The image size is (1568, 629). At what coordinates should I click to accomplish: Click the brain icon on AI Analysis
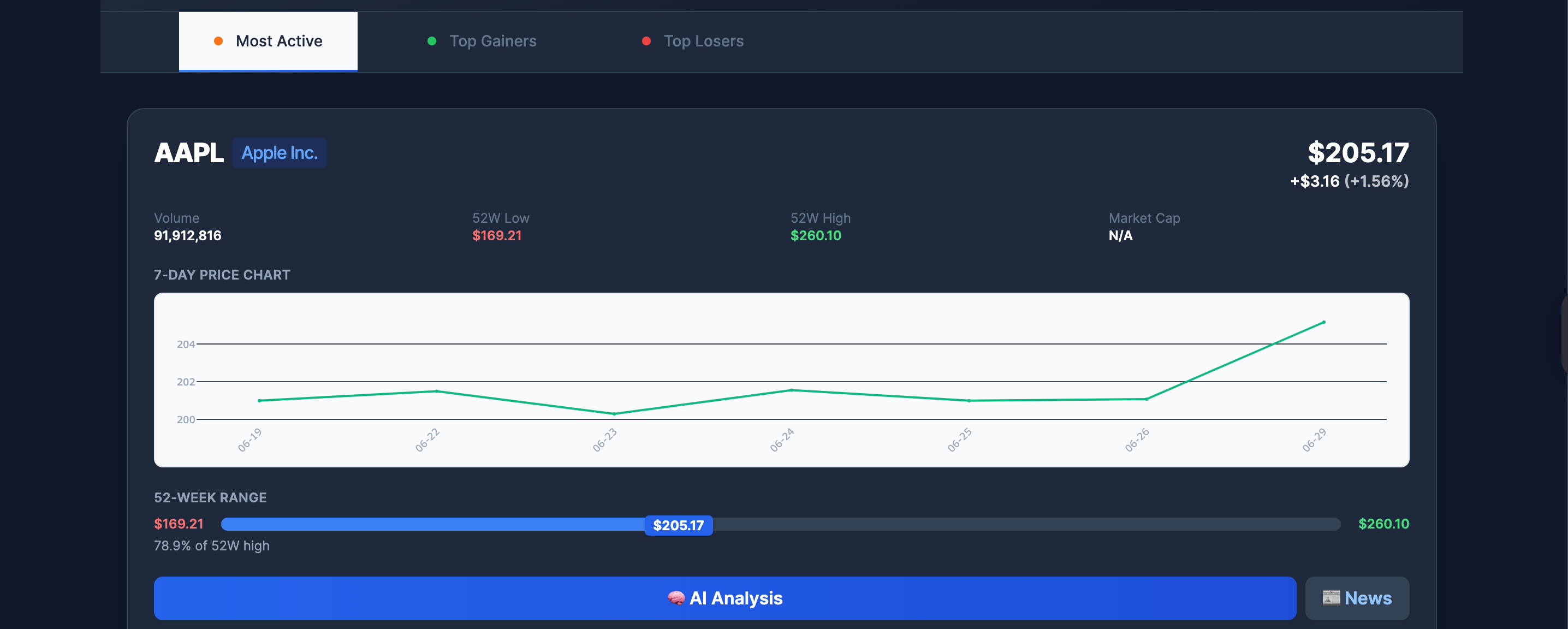tap(676, 598)
